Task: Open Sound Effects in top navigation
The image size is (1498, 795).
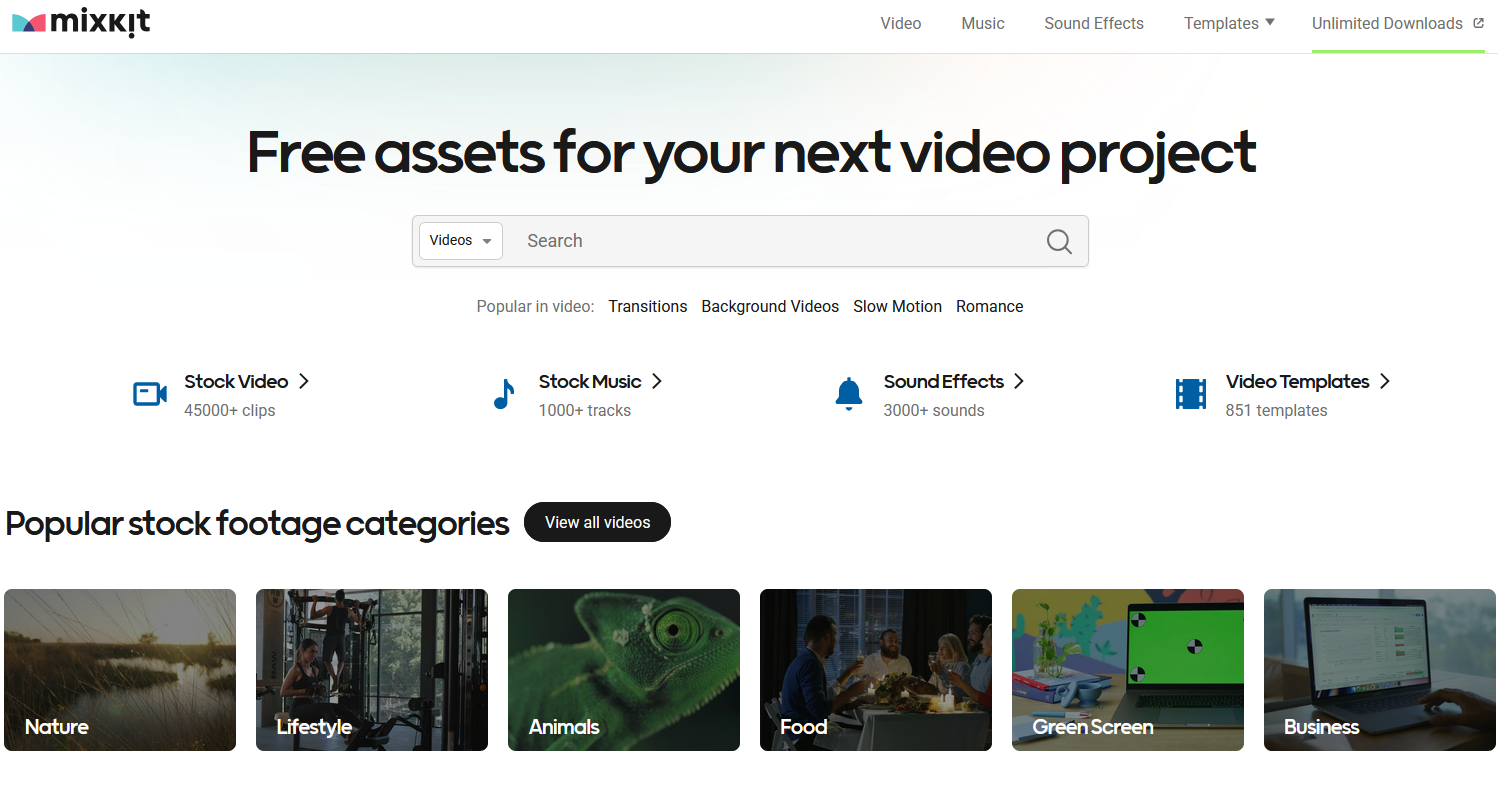Action: [x=1093, y=23]
